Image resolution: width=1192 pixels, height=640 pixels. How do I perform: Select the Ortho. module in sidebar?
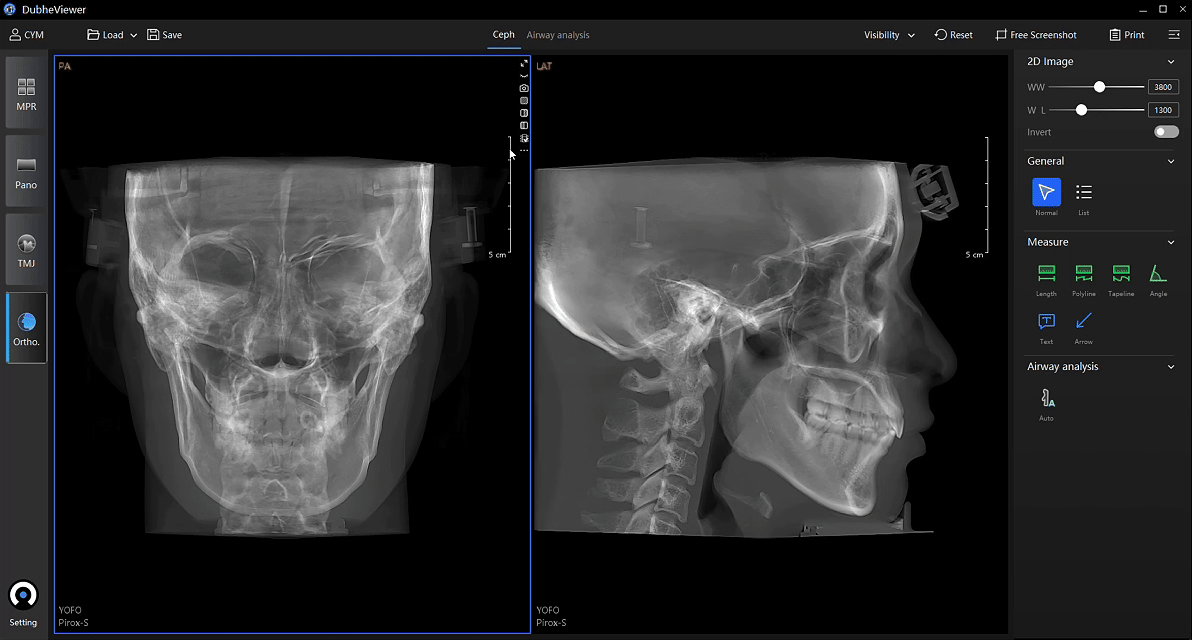(x=26, y=328)
